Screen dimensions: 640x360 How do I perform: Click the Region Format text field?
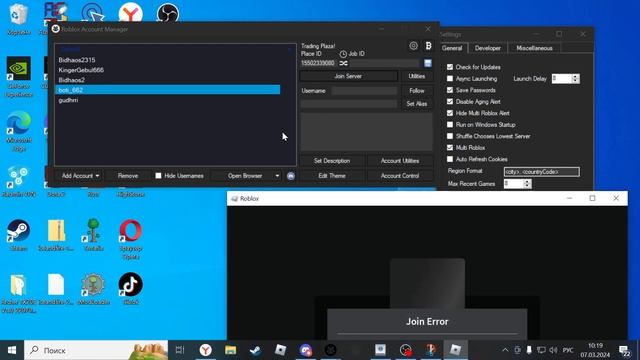coord(541,172)
